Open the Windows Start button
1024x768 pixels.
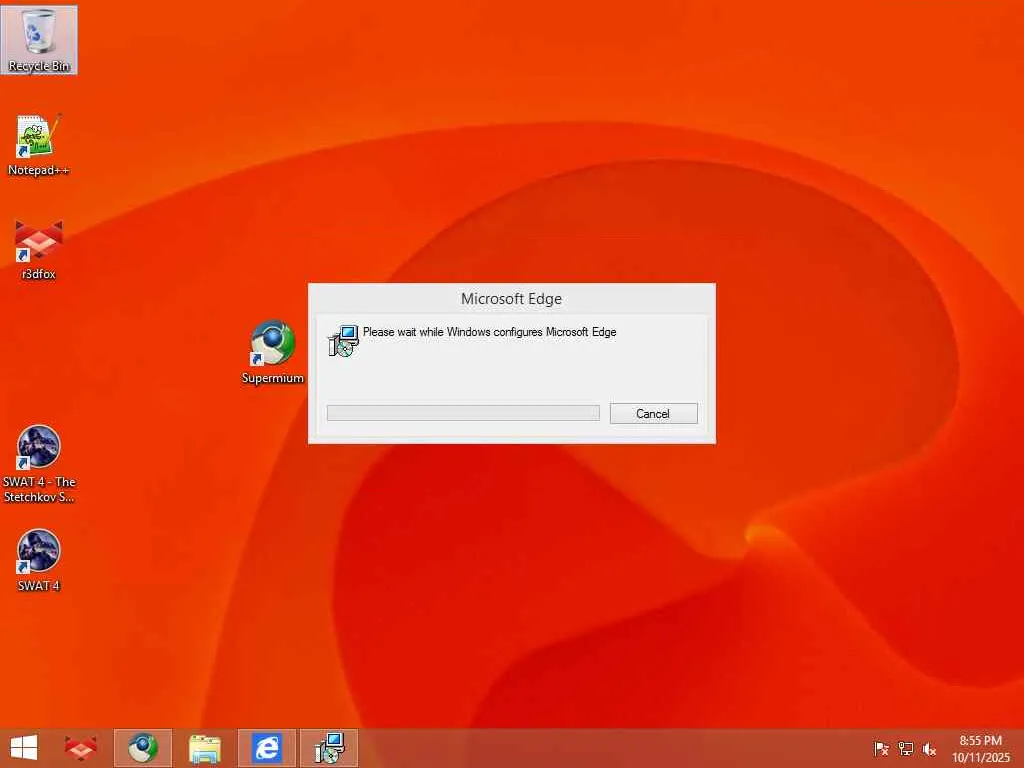(24, 748)
